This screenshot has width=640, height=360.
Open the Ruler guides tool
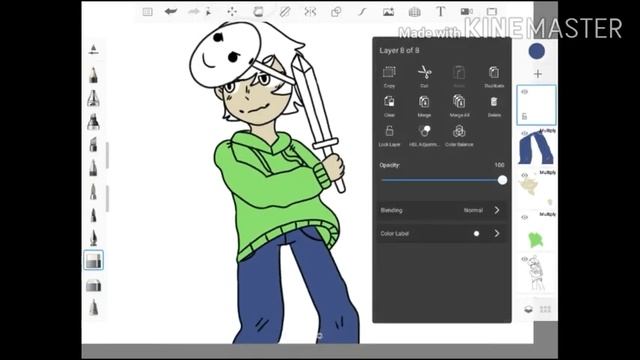coord(284,11)
